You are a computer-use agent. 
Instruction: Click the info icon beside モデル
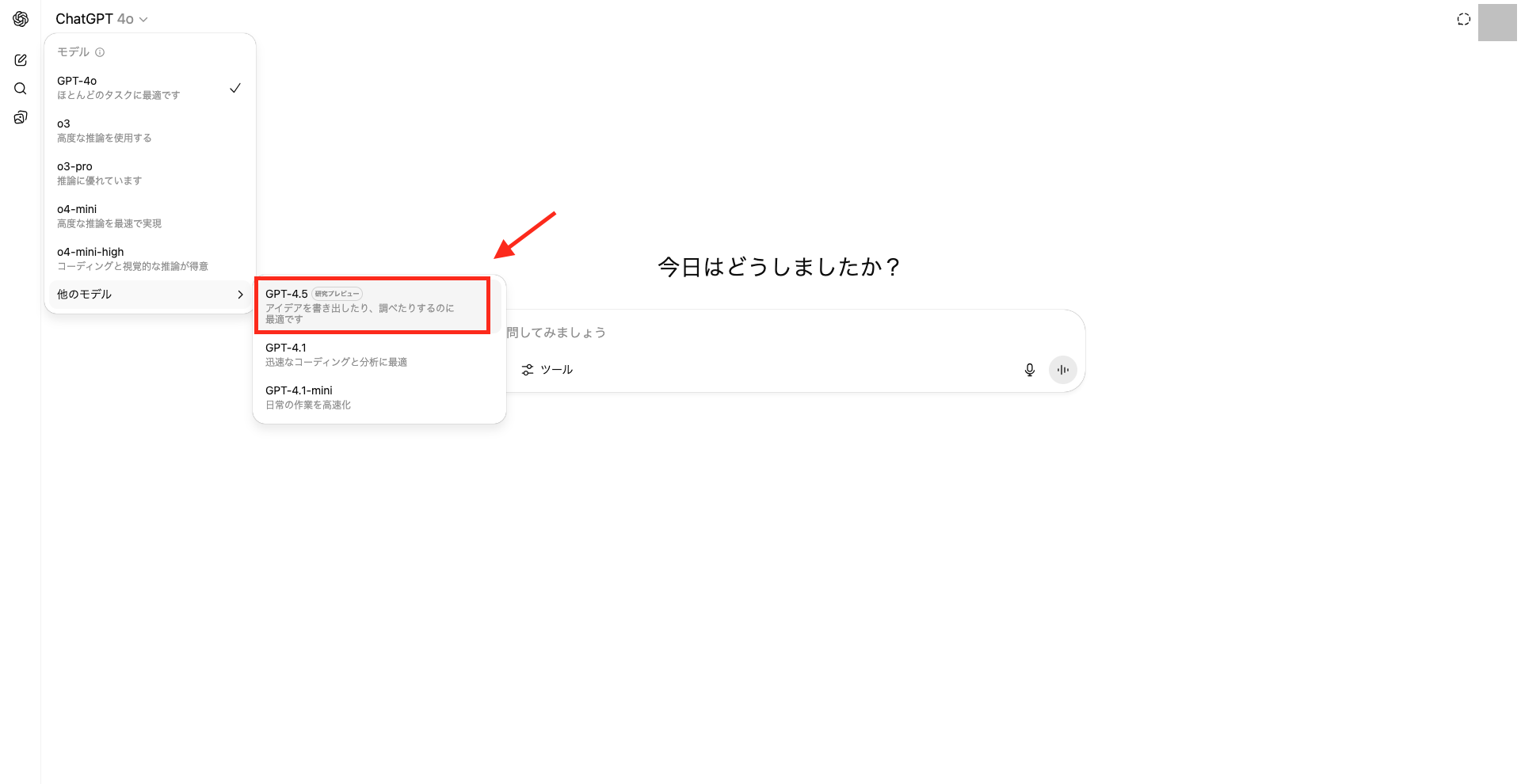pyautogui.click(x=100, y=52)
